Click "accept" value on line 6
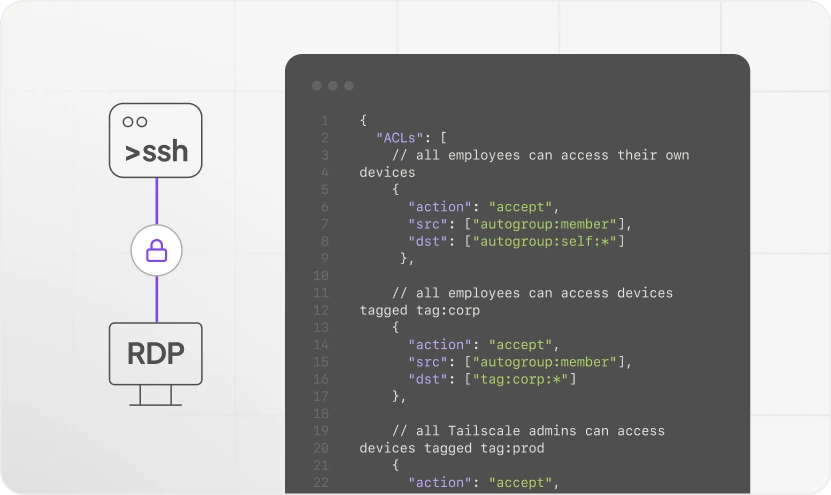 [x=520, y=207]
